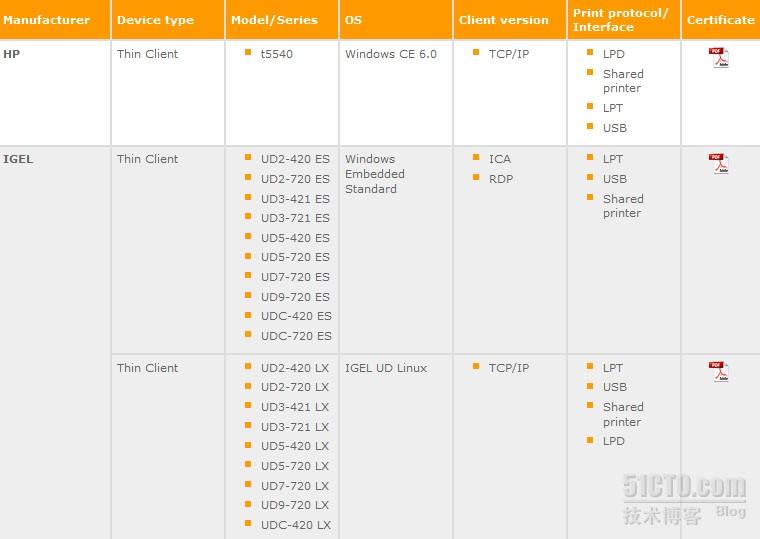Open the PDF certificate for HP t5540
The image size is (760, 539).
click(718, 58)
